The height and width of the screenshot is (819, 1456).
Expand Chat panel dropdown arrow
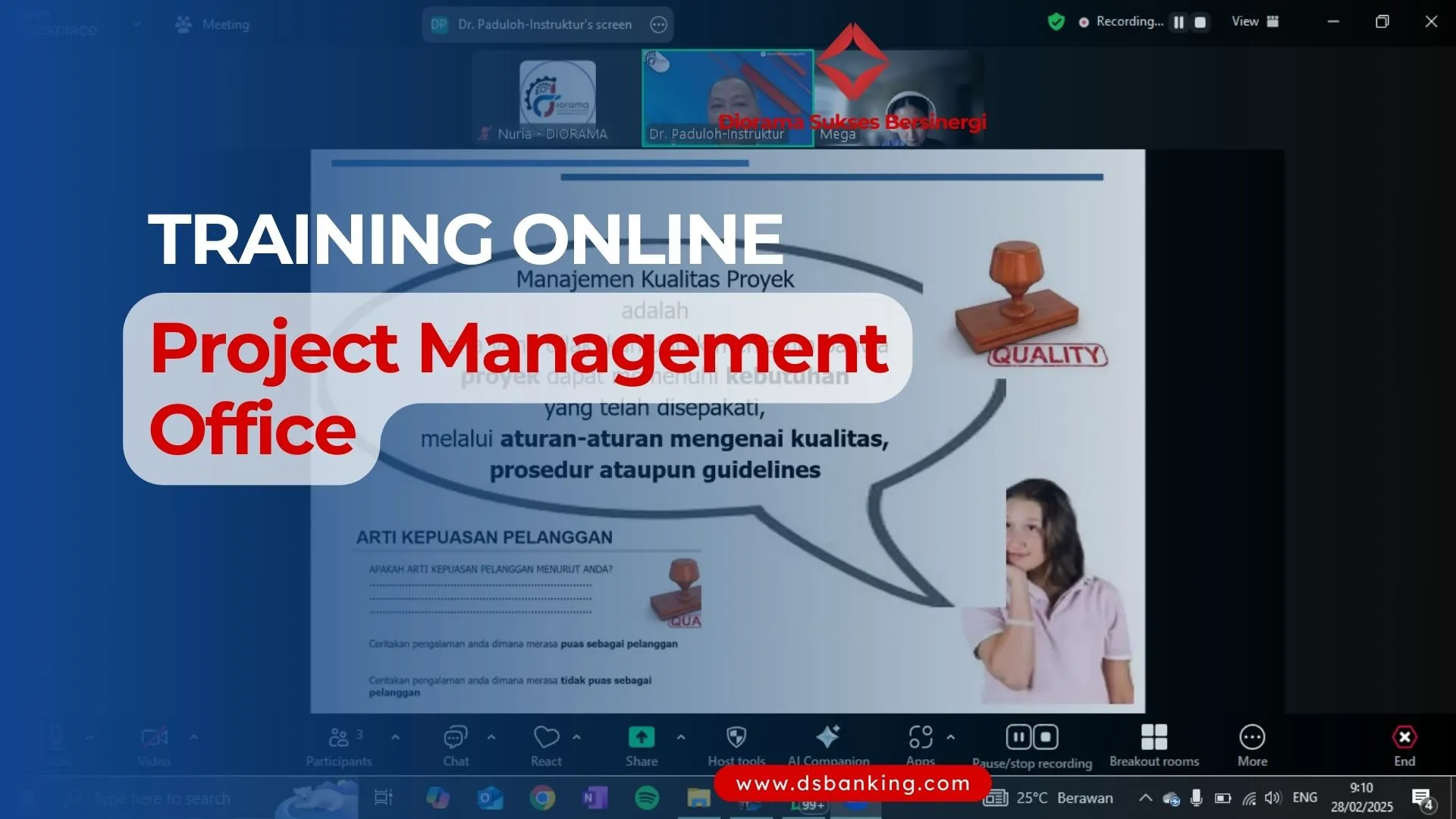pyautogui.click(x=491, y=738)
